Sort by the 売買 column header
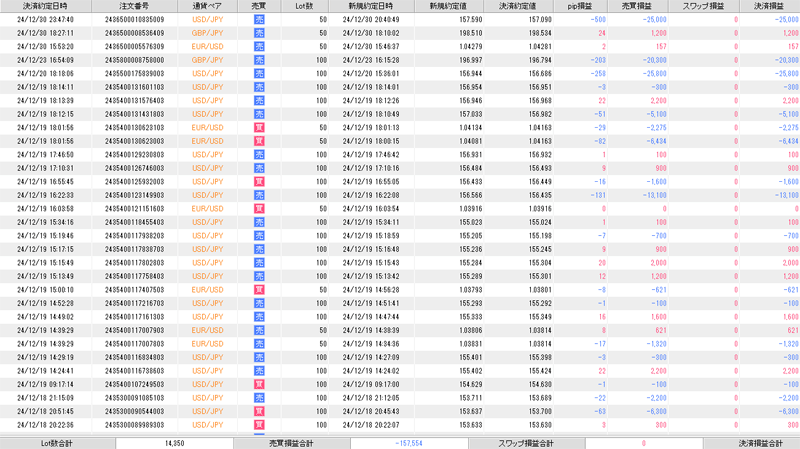 click(x=259, y=6)
